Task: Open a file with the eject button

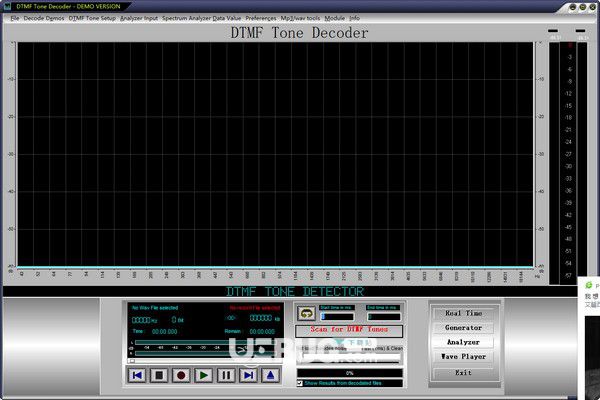Action: click(270, 375)
